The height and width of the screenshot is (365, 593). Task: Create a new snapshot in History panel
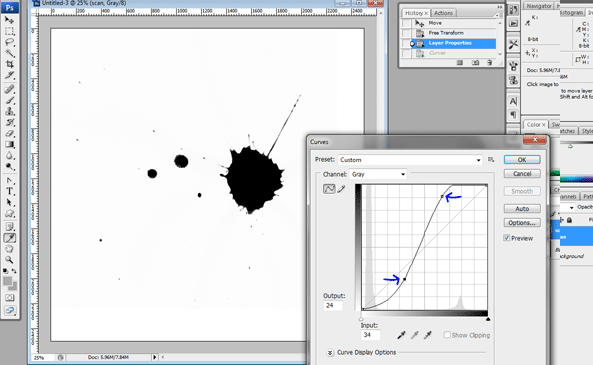pos(475,63)
